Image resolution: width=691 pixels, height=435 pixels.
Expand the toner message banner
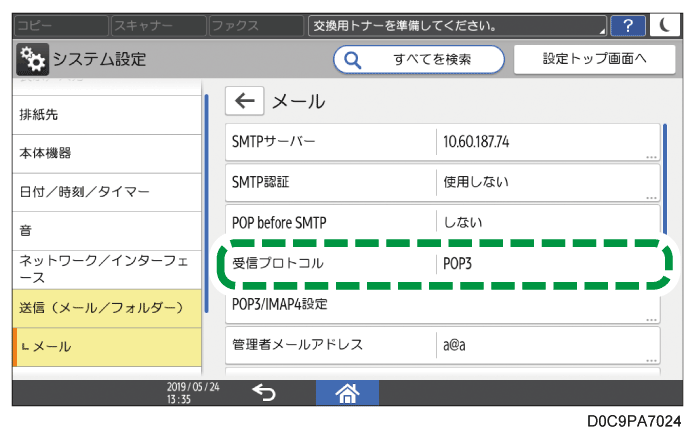coord(457,26)
